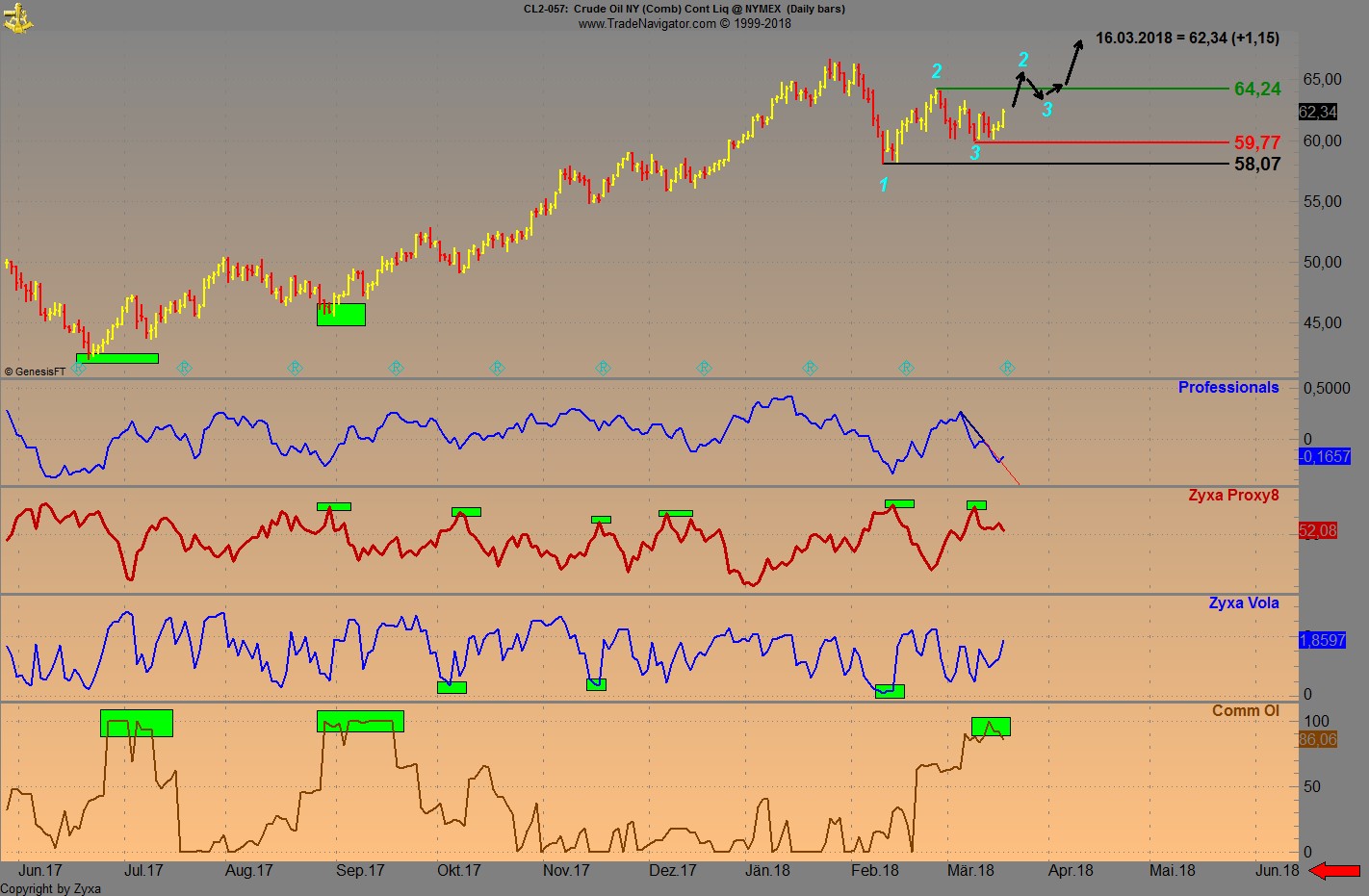1369x896 pixels.
Task: Click the Zyxa Proxy8 value box 52,08
Action: (1318, 530)
